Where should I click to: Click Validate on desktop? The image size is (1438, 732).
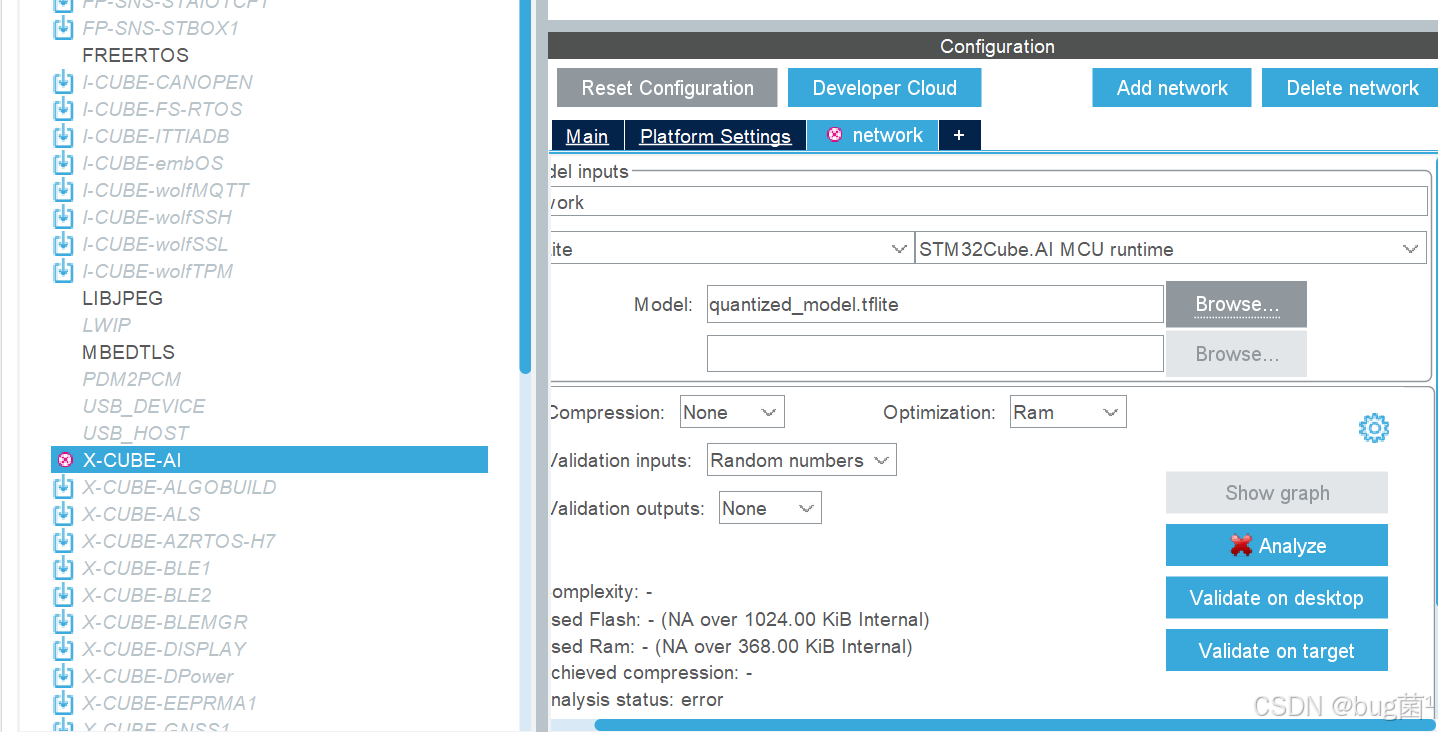[x=1277, y=598]
